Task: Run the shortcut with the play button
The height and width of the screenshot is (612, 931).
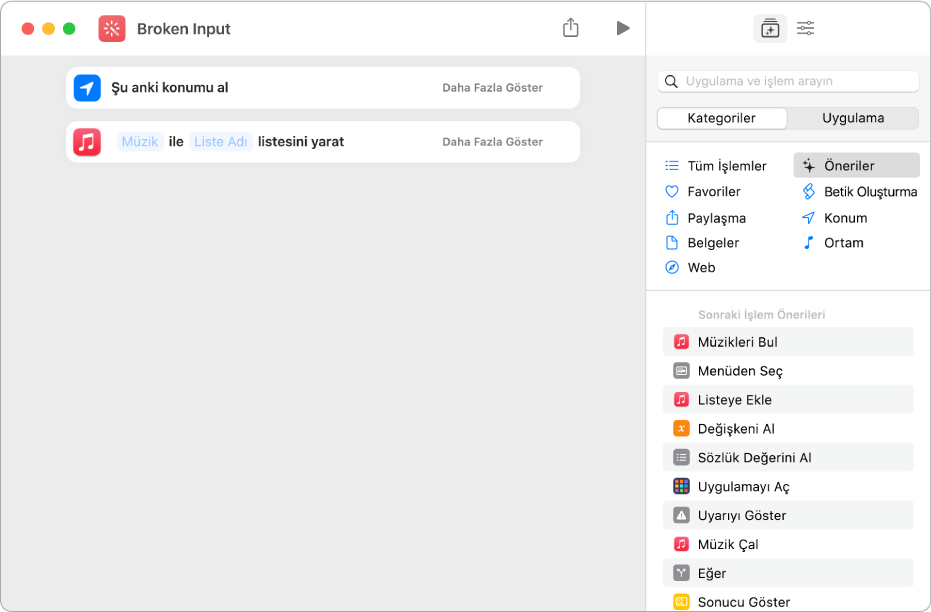Action: tap(623, 28)
